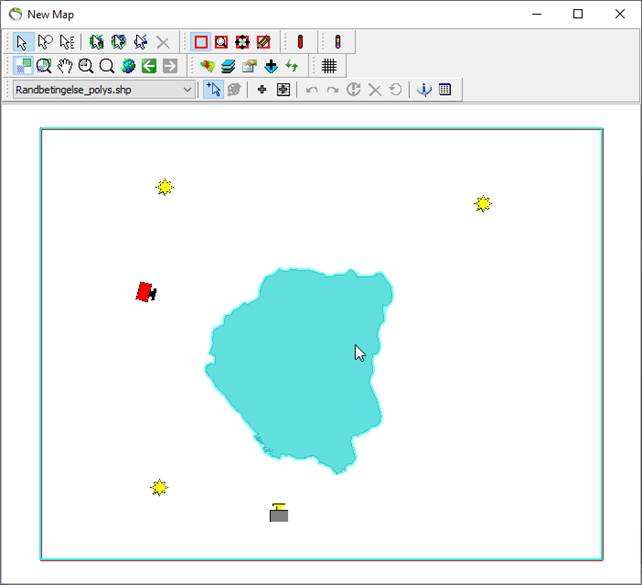
Task: Click the undo curved arrow icon
Action: click(312, 90)
